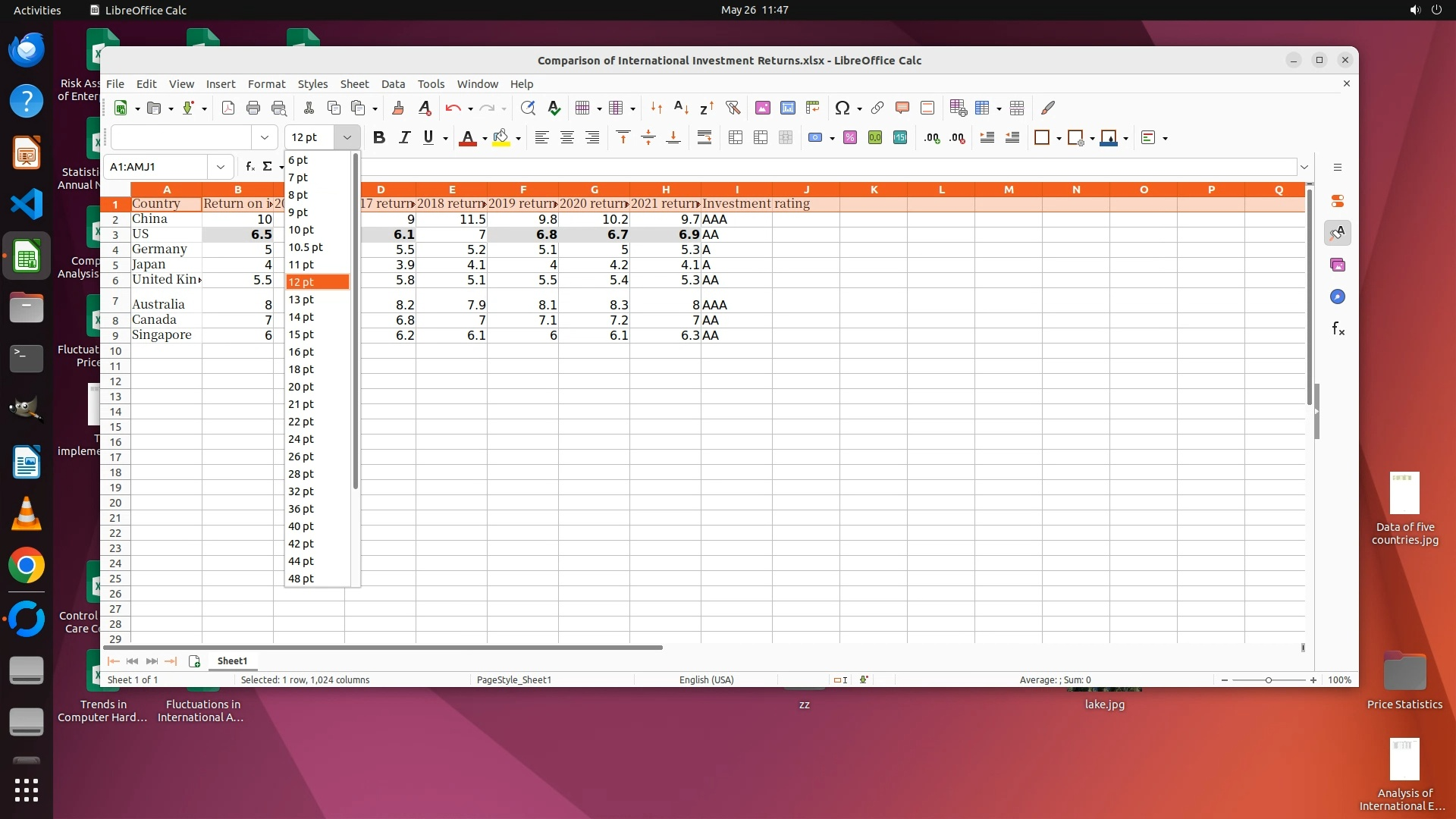
Task: Toggle Wrap Text button
Action: click(704, 137)
